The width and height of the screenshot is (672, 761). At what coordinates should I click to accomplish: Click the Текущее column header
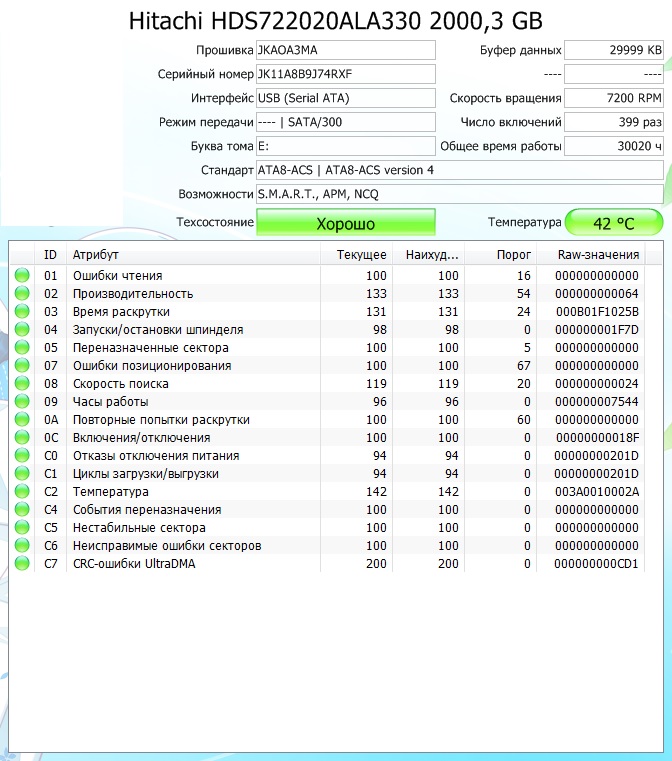tap(356, 254)
